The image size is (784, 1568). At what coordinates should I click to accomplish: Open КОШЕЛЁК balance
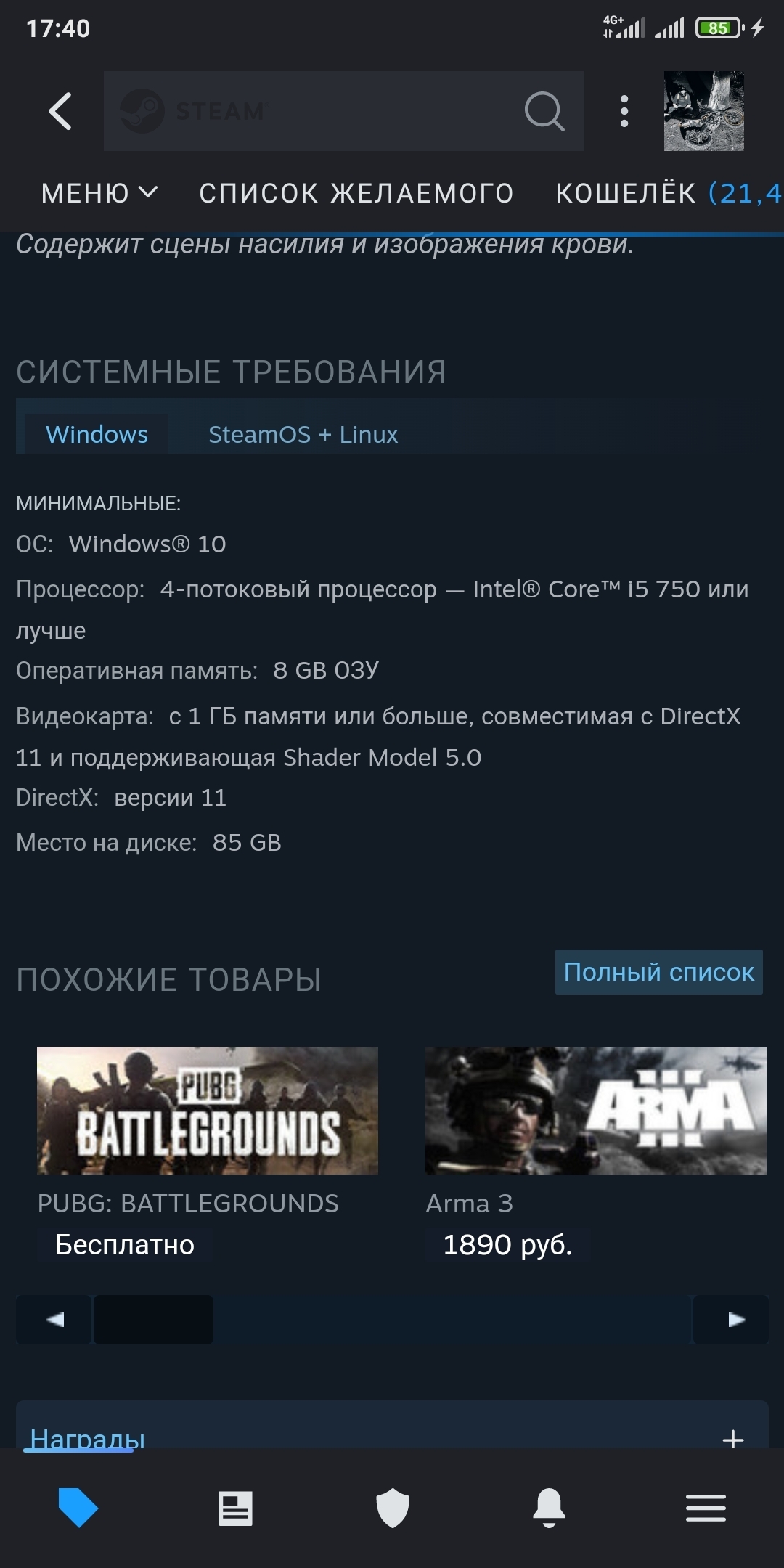(x=669, y=193)
